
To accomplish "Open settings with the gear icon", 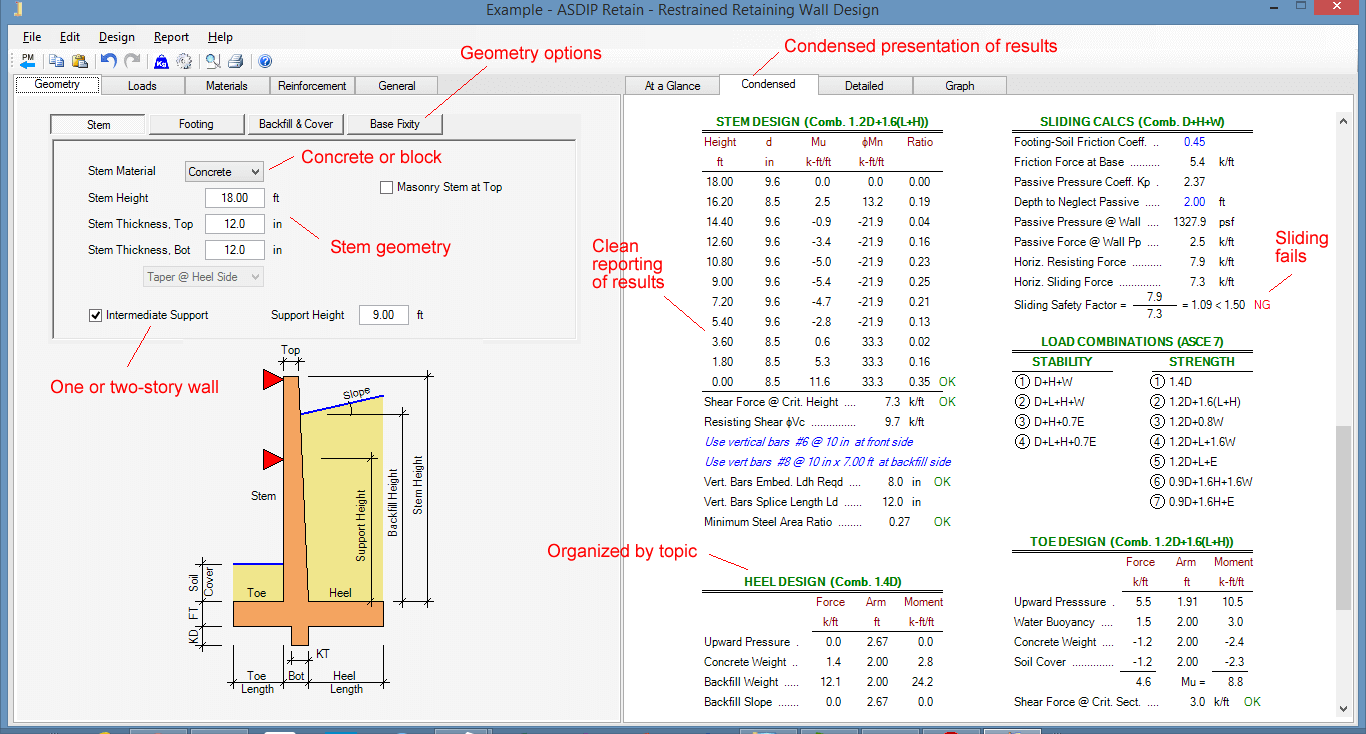I will point(184,61).
